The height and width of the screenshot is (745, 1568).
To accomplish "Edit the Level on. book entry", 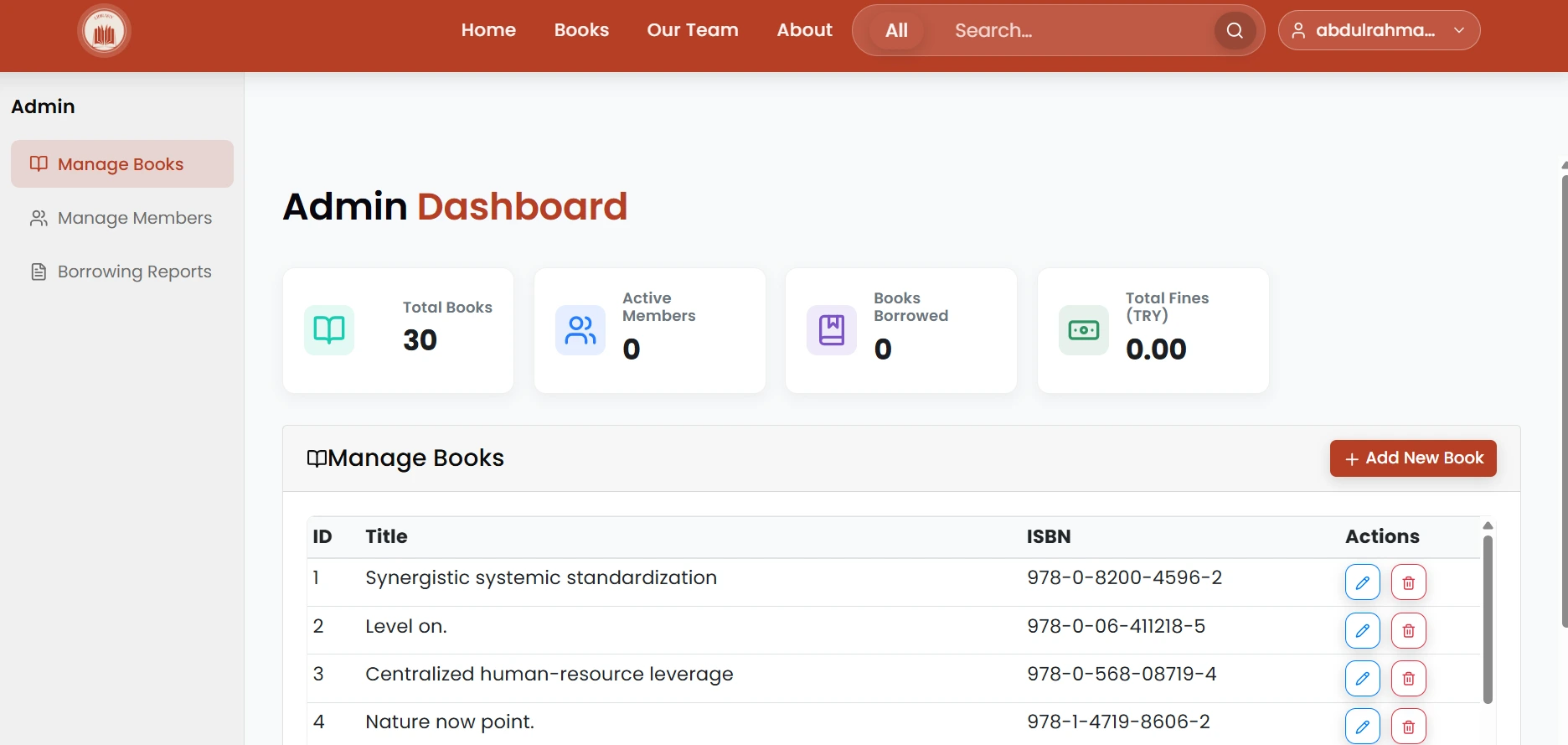I will [1362, 630].
